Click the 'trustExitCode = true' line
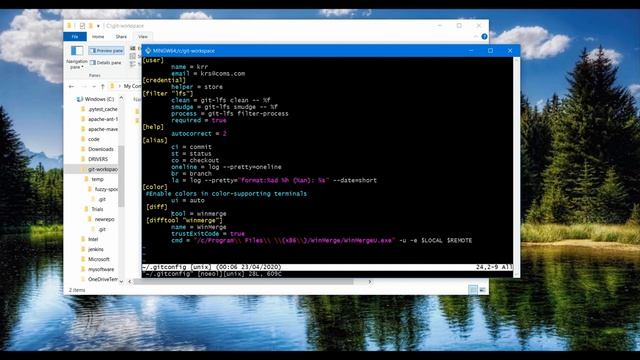Viewport: 640px width, 360px height. (x=208, y=233)
